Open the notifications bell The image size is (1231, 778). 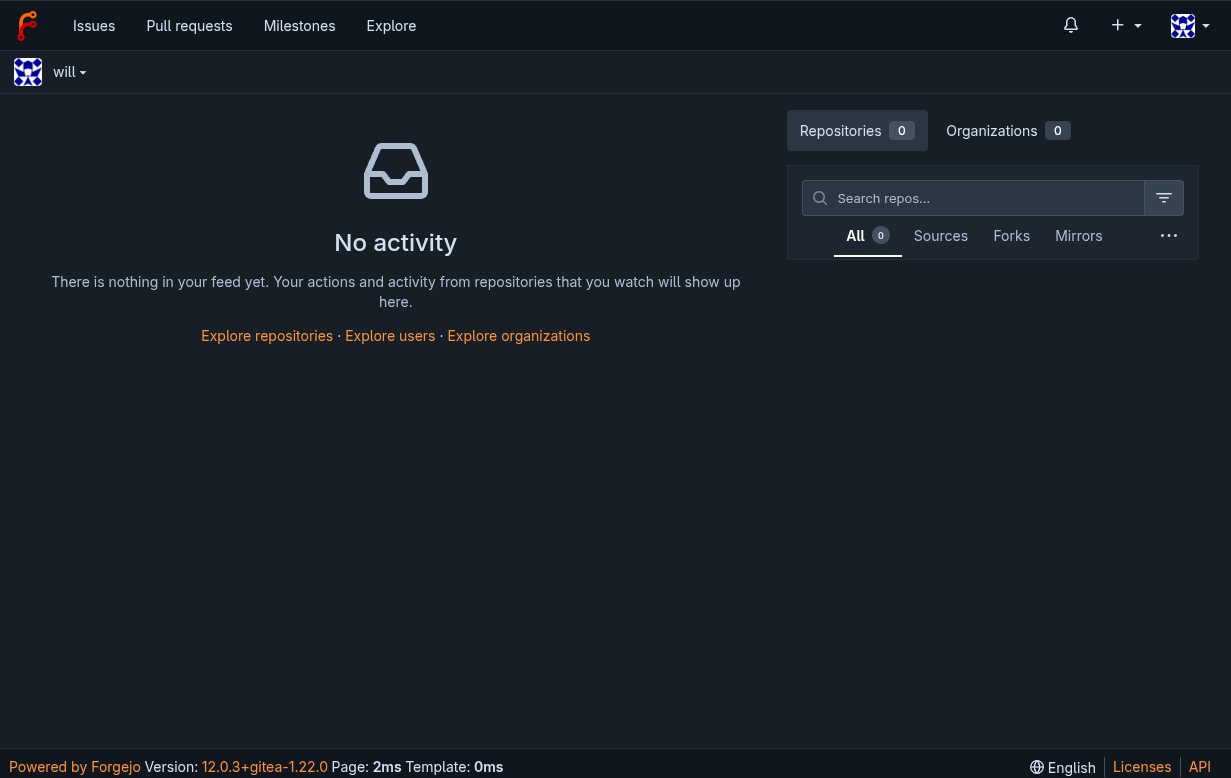tap(1071, 26)
